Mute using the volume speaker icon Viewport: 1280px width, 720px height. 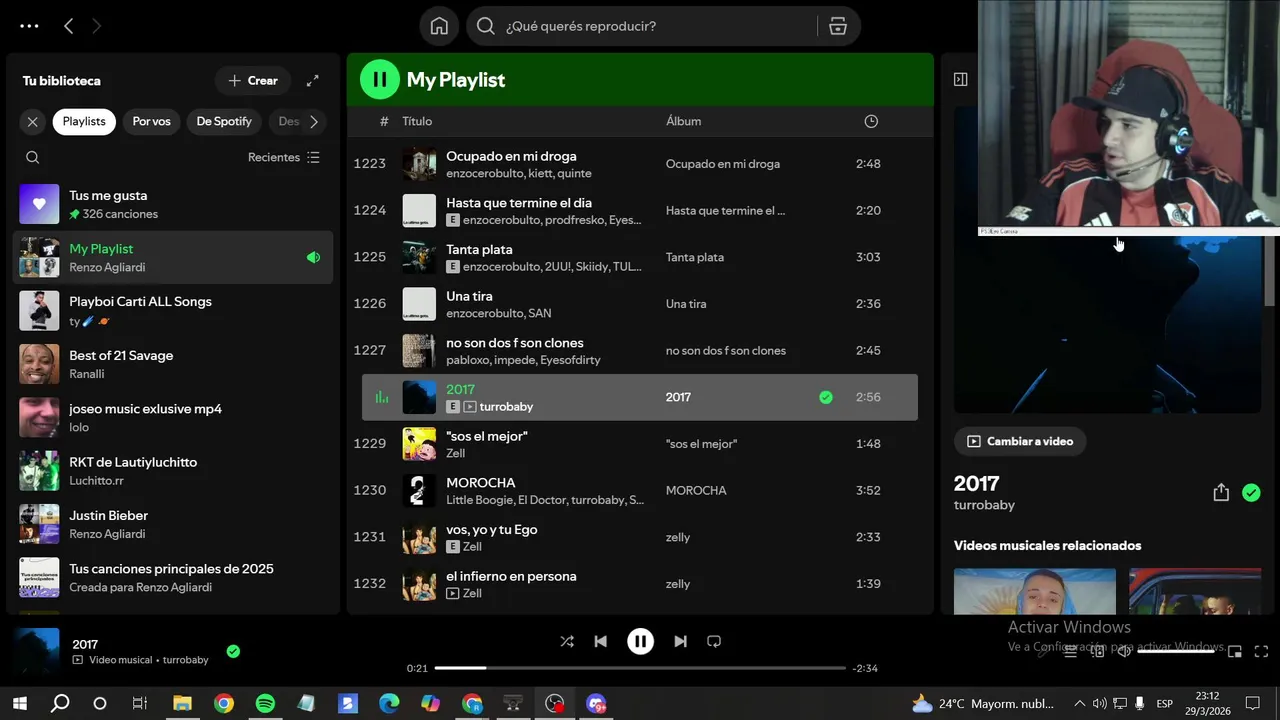1124,651
